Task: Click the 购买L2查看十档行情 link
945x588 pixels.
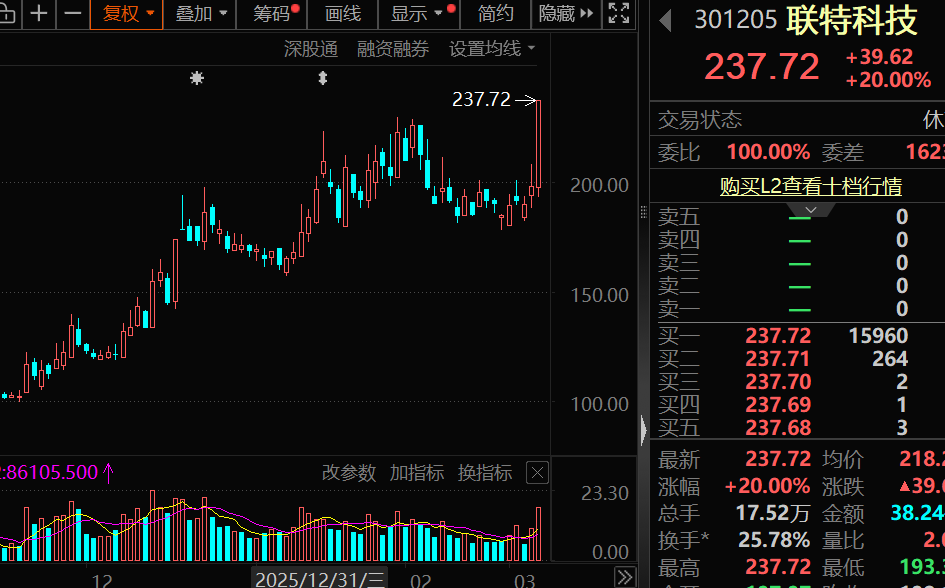Action: point(811,186)
